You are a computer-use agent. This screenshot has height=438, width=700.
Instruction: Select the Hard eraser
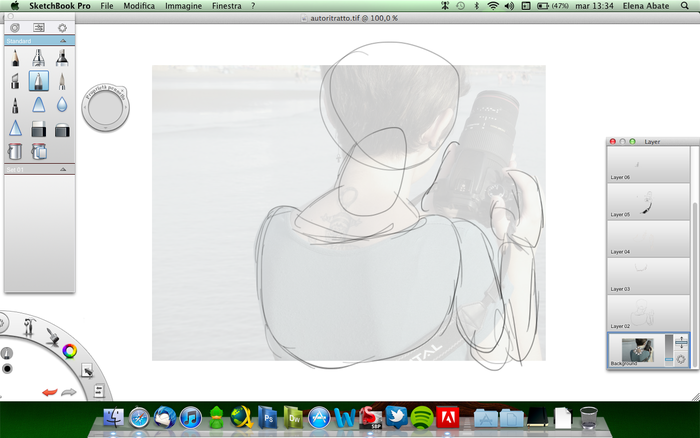coord(39,129)
